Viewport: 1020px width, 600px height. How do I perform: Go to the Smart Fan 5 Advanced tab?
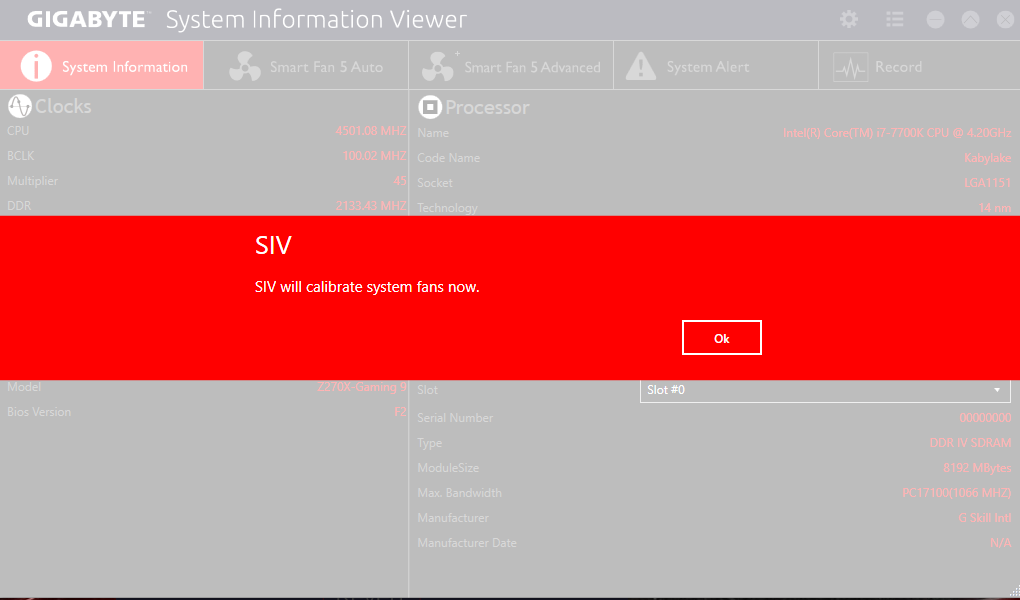[511, 66]
